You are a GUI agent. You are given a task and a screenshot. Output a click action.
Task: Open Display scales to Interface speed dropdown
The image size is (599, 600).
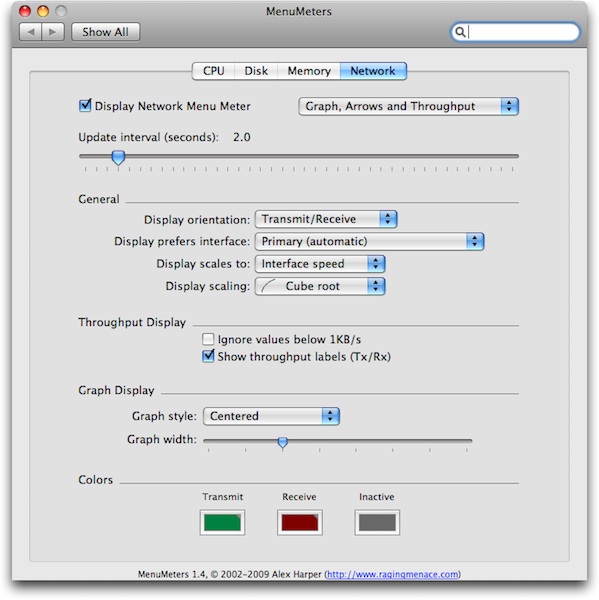320,264
